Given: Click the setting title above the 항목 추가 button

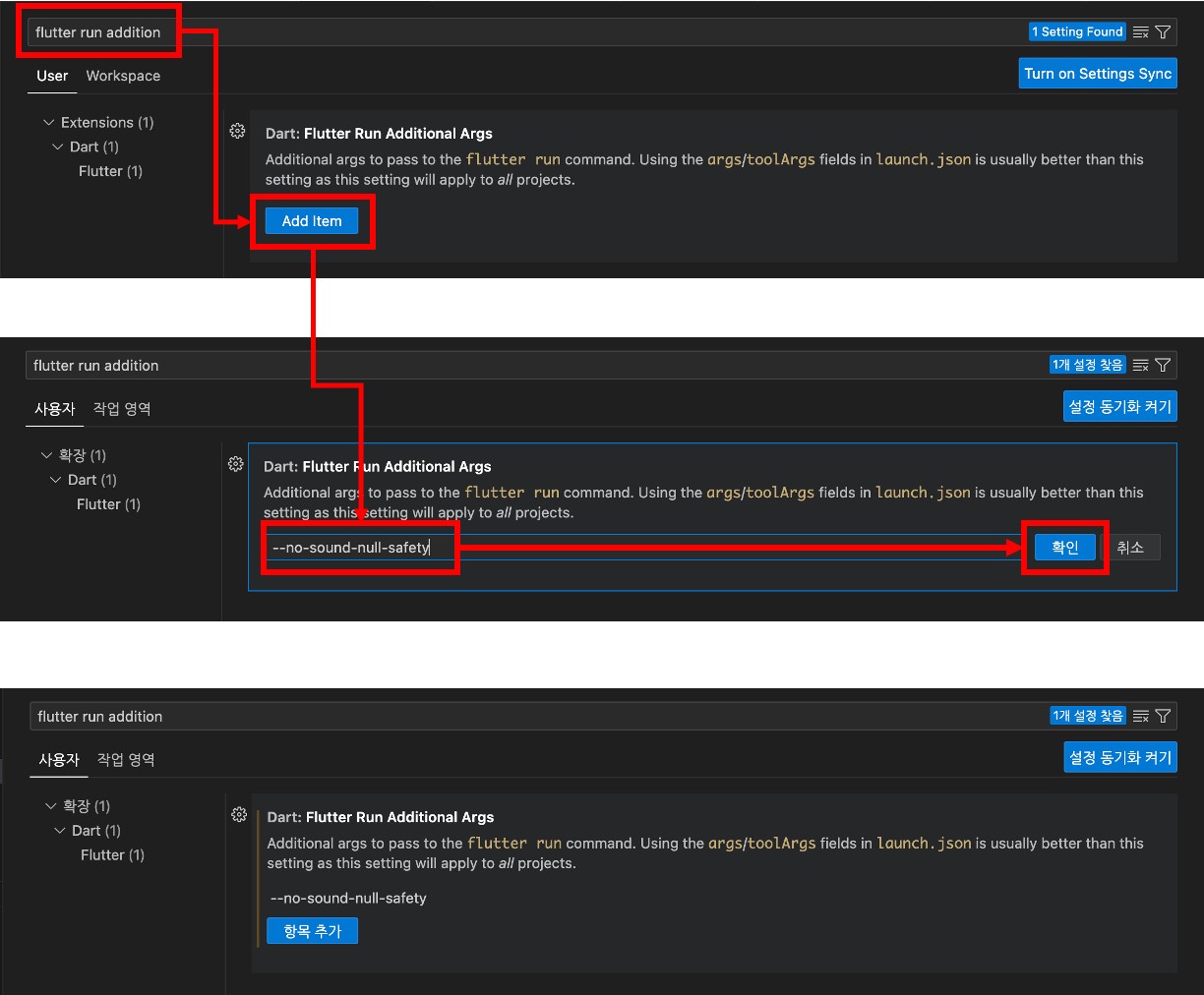Looking at the screenshot, I should (x=381, y=817).
